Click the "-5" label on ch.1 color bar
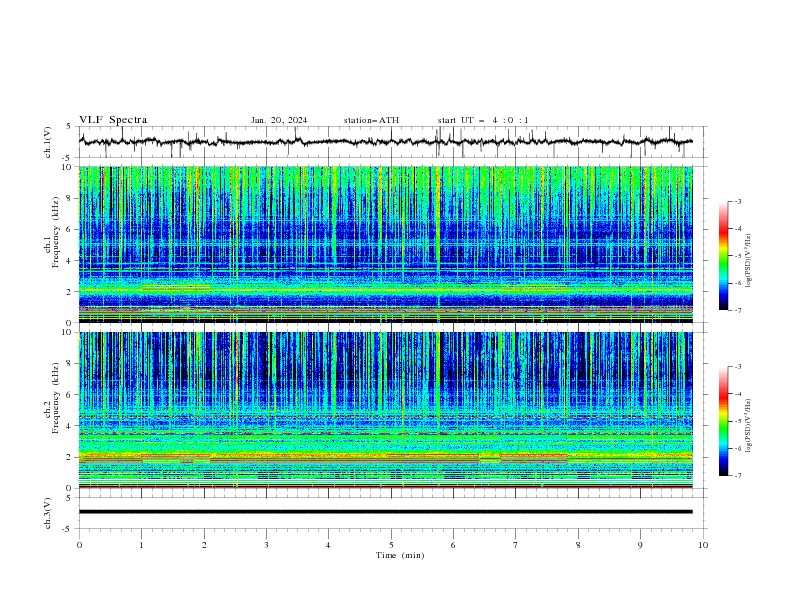The width and height of the screenshot is (792, 612). pyautogui.click(x=737, y=256)
